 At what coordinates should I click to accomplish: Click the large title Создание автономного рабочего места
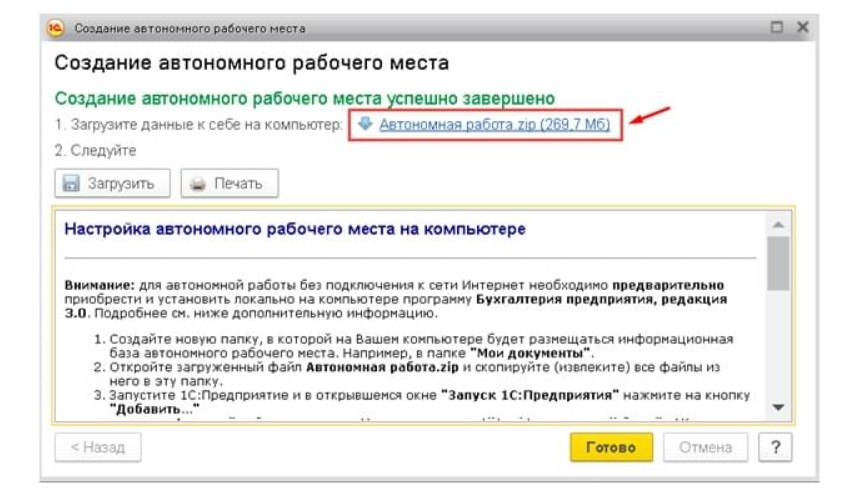coord(252,63)
